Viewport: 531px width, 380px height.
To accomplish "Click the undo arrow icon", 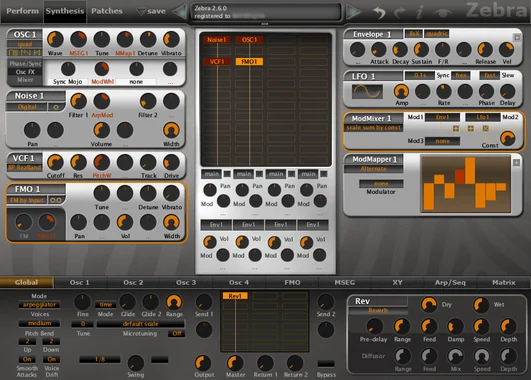I will pos(379,12).
